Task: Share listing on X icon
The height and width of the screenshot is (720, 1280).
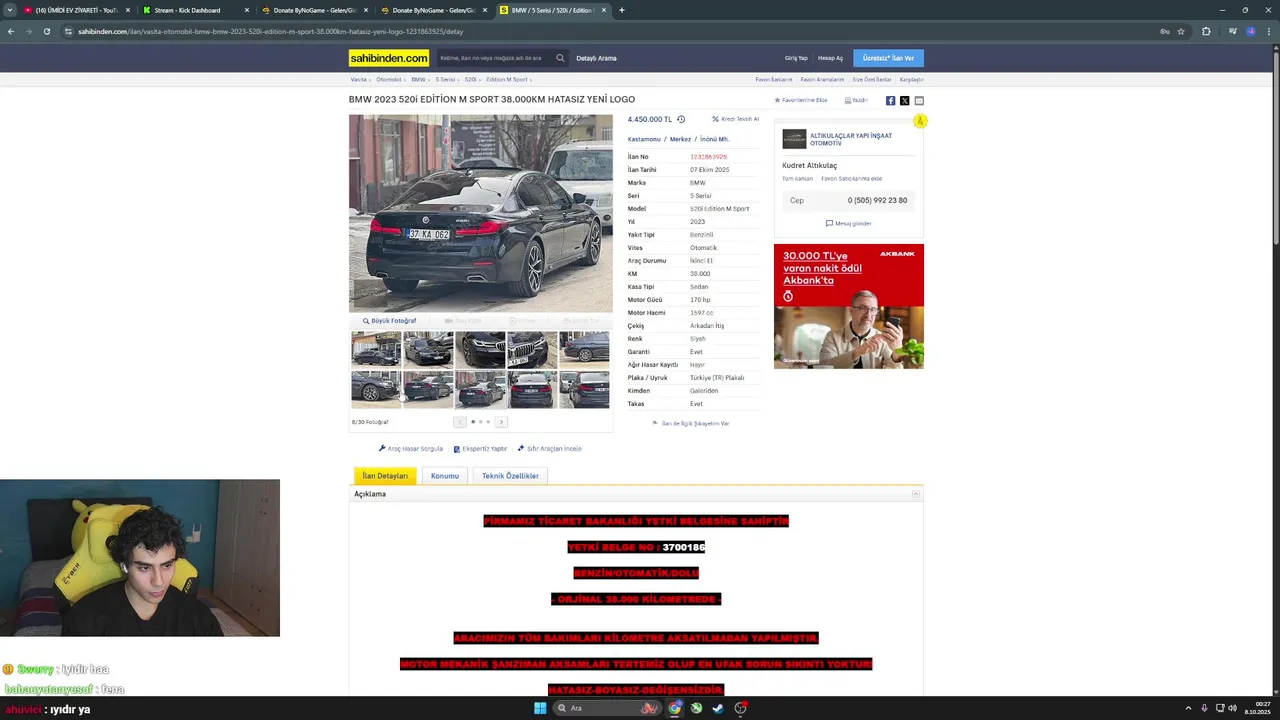Action: 904,100
